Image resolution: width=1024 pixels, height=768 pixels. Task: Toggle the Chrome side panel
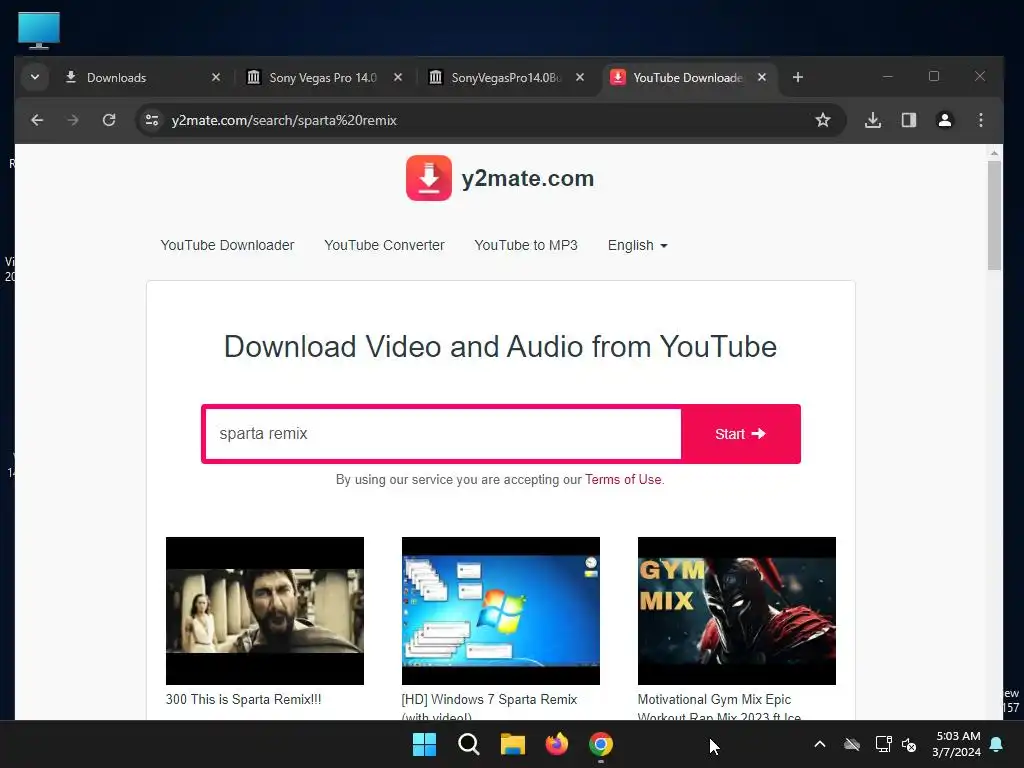[x=909, y=120]
